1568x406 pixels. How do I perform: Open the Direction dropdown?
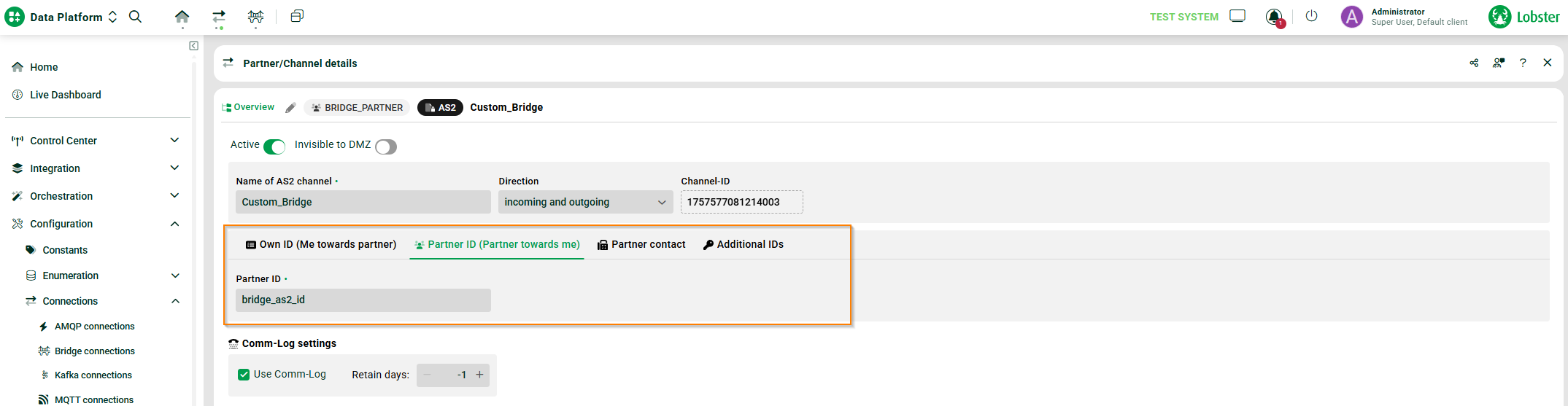(584, 202)
